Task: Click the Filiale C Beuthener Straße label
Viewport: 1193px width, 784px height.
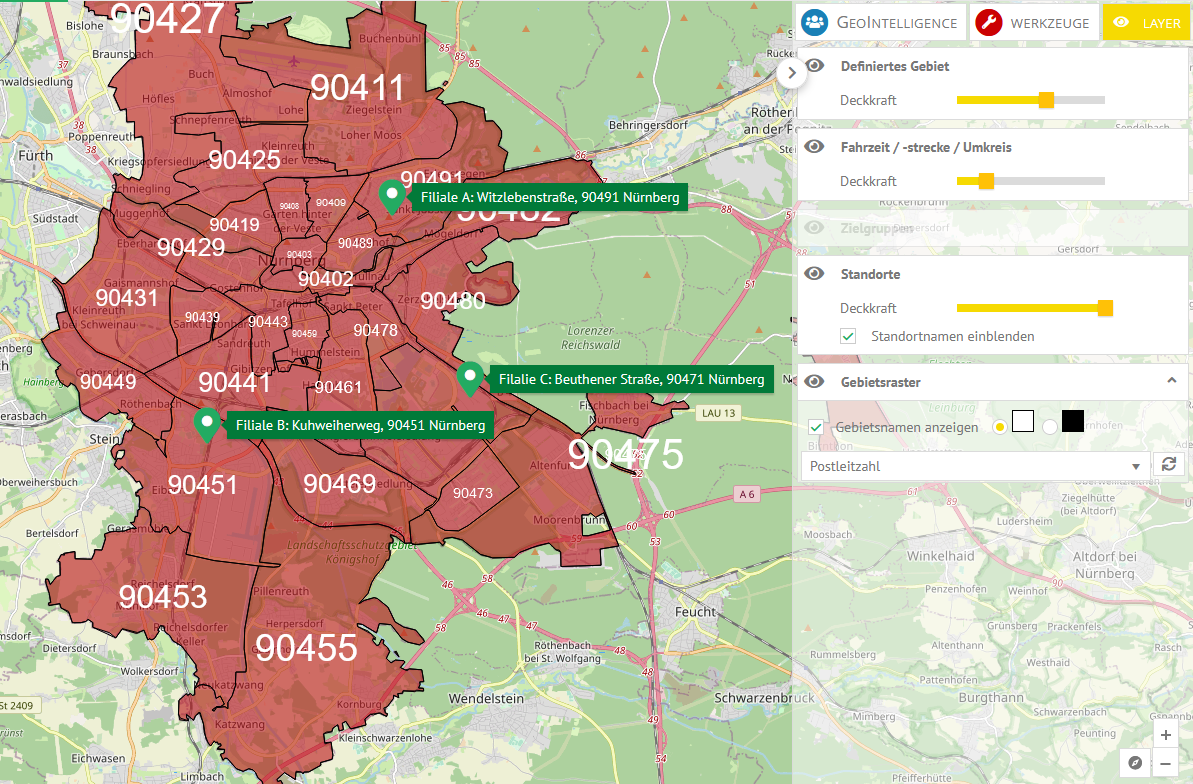Action: tap(631, 379)
